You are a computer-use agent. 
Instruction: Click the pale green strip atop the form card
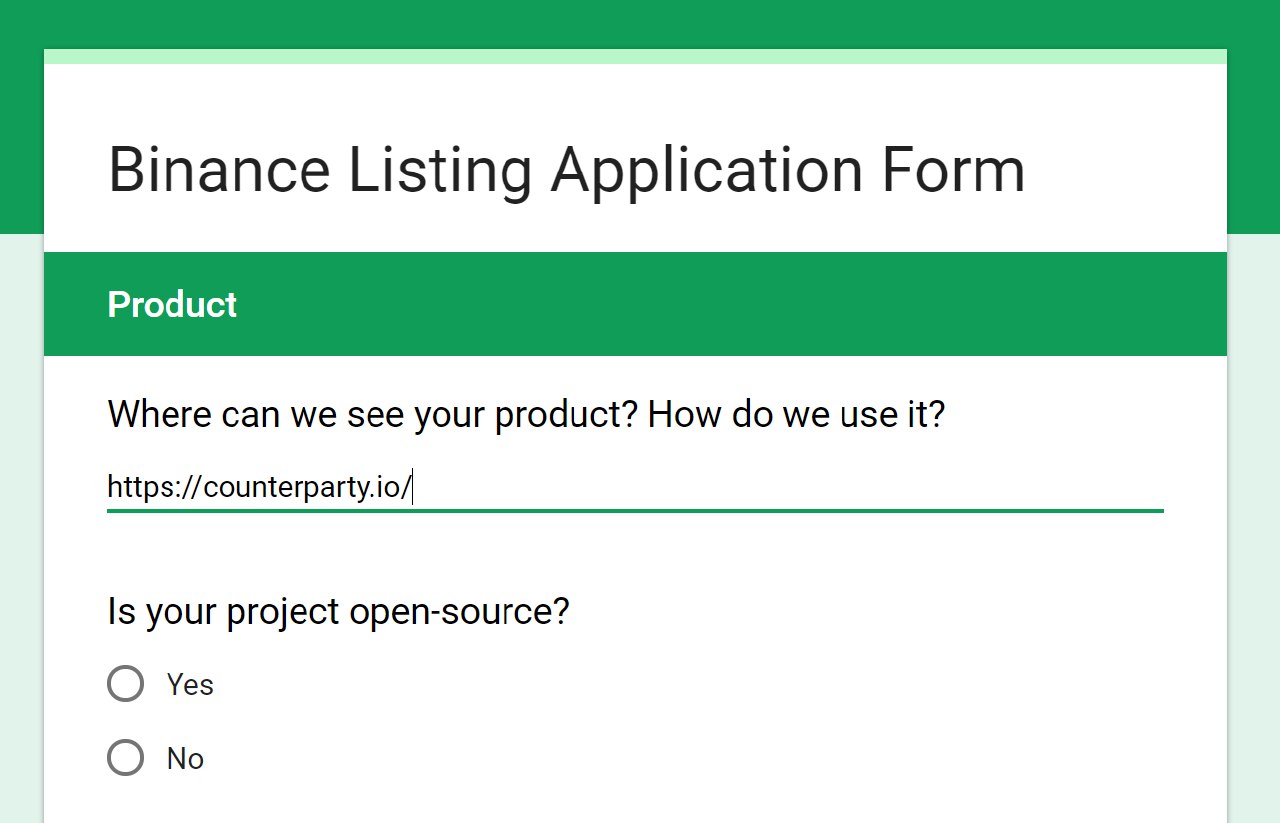tap(635, 56)
